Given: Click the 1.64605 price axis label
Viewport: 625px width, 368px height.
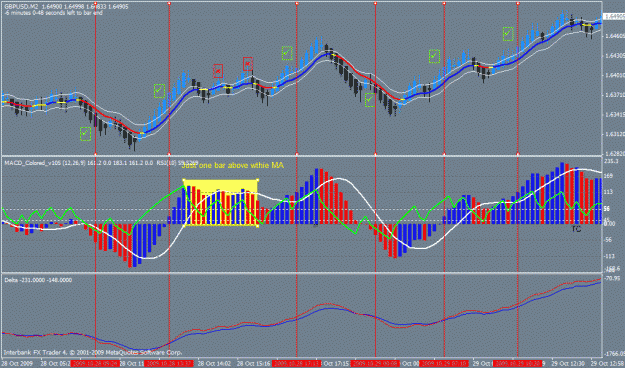Looking at the screenshot, I should click(x=615, y=36).
